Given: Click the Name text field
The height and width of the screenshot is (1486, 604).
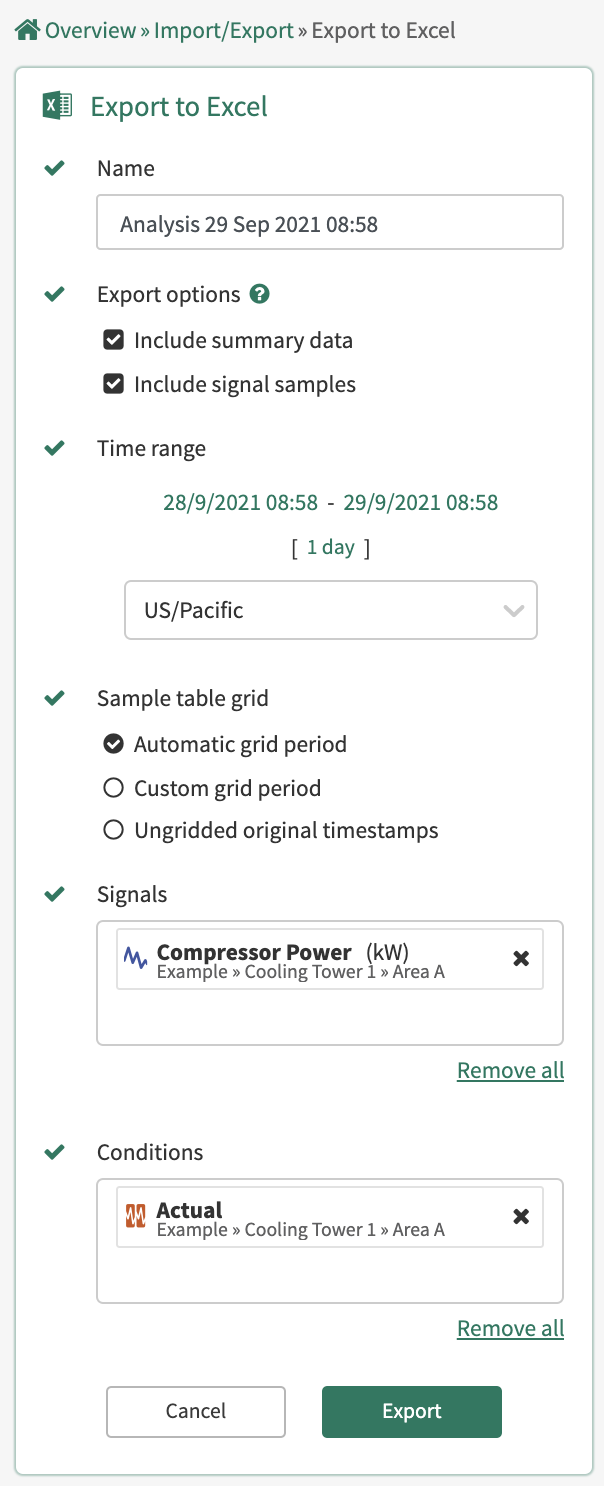Looking at the screenshot, I should click(x=330, y=222).
